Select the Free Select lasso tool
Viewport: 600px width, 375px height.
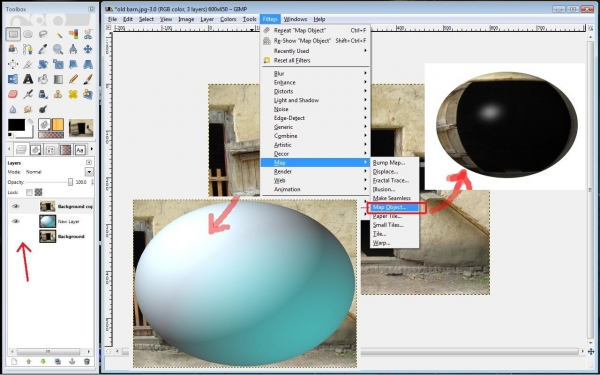43,34
